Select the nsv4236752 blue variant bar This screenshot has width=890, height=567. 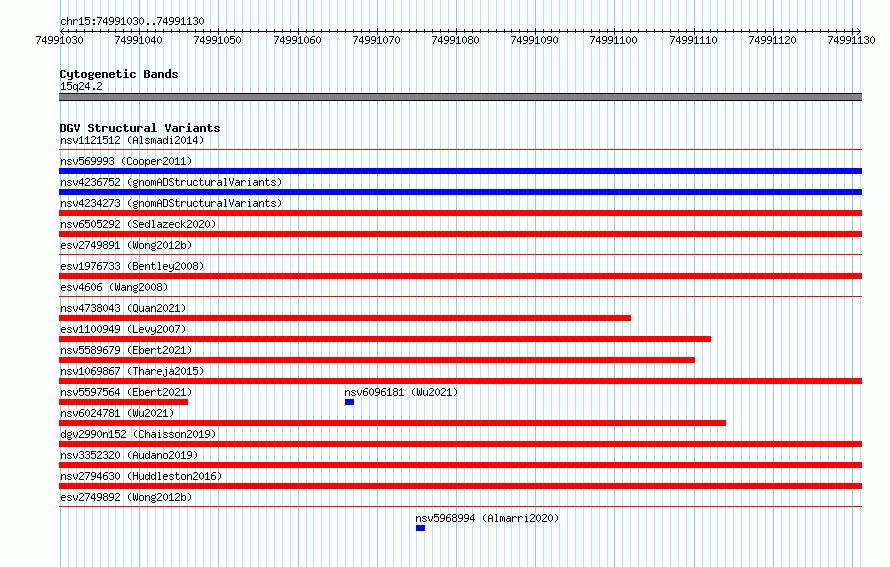click(x=460, y=192)
